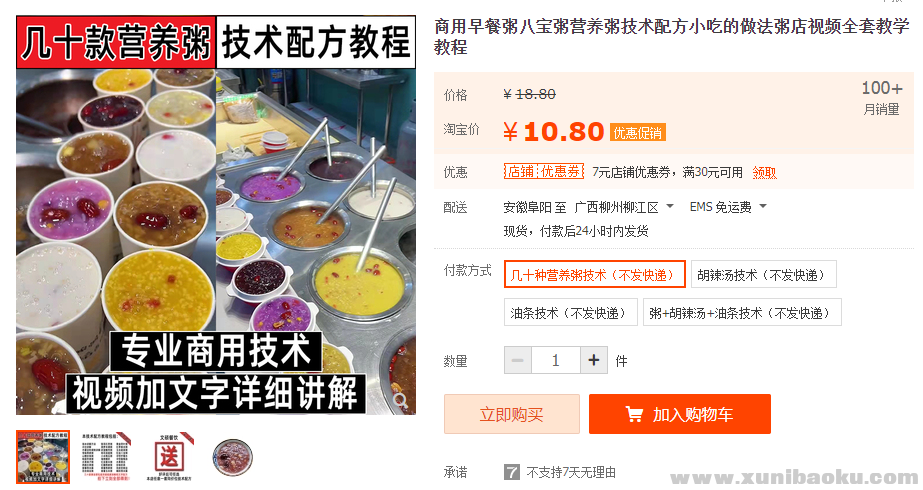Click the 优惠促销 promotion badge
The height and width of the screenshot is (490, 923).
tap(638, 133)
